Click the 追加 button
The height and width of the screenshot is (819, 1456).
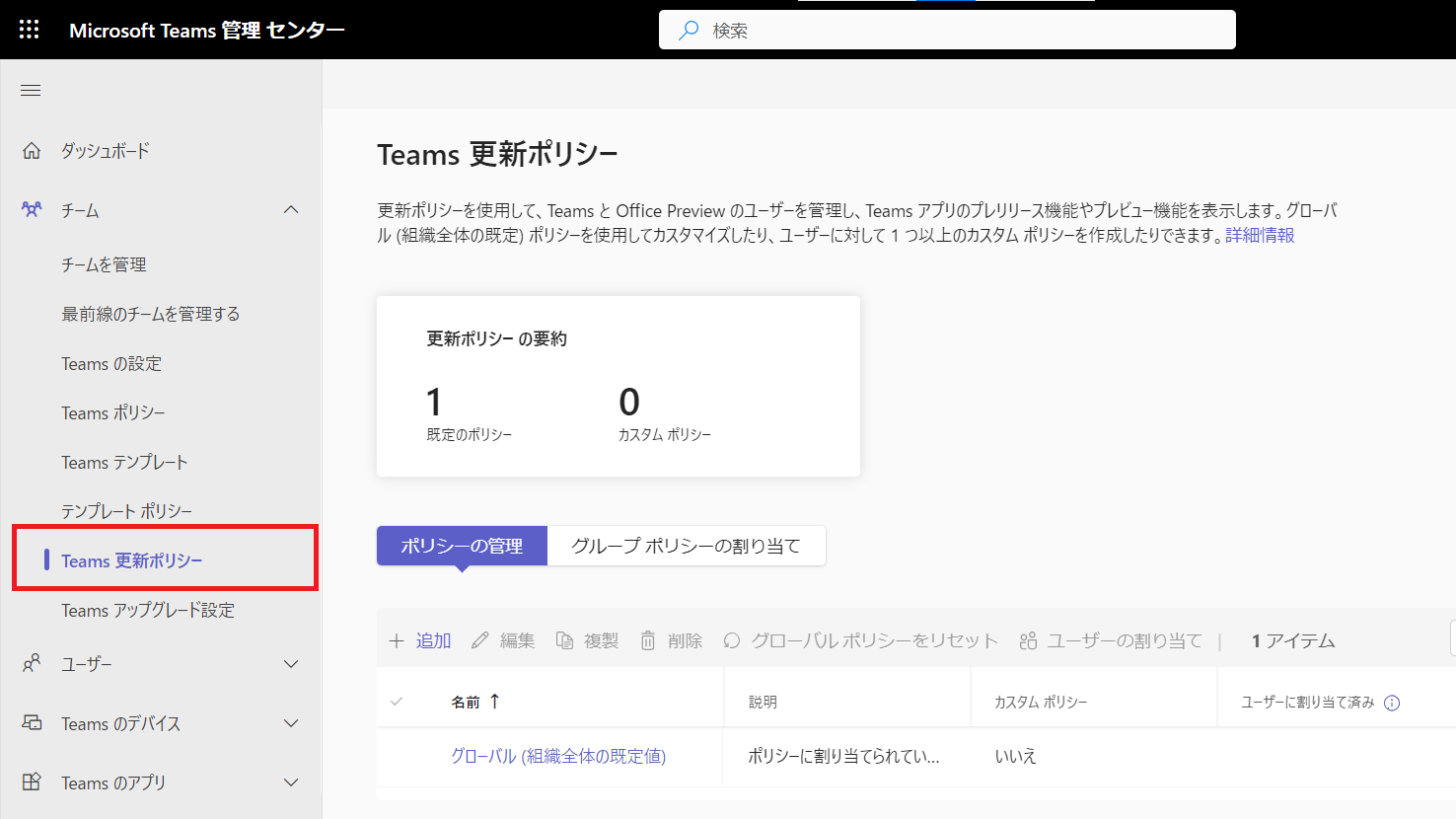(x=419, y=641)
